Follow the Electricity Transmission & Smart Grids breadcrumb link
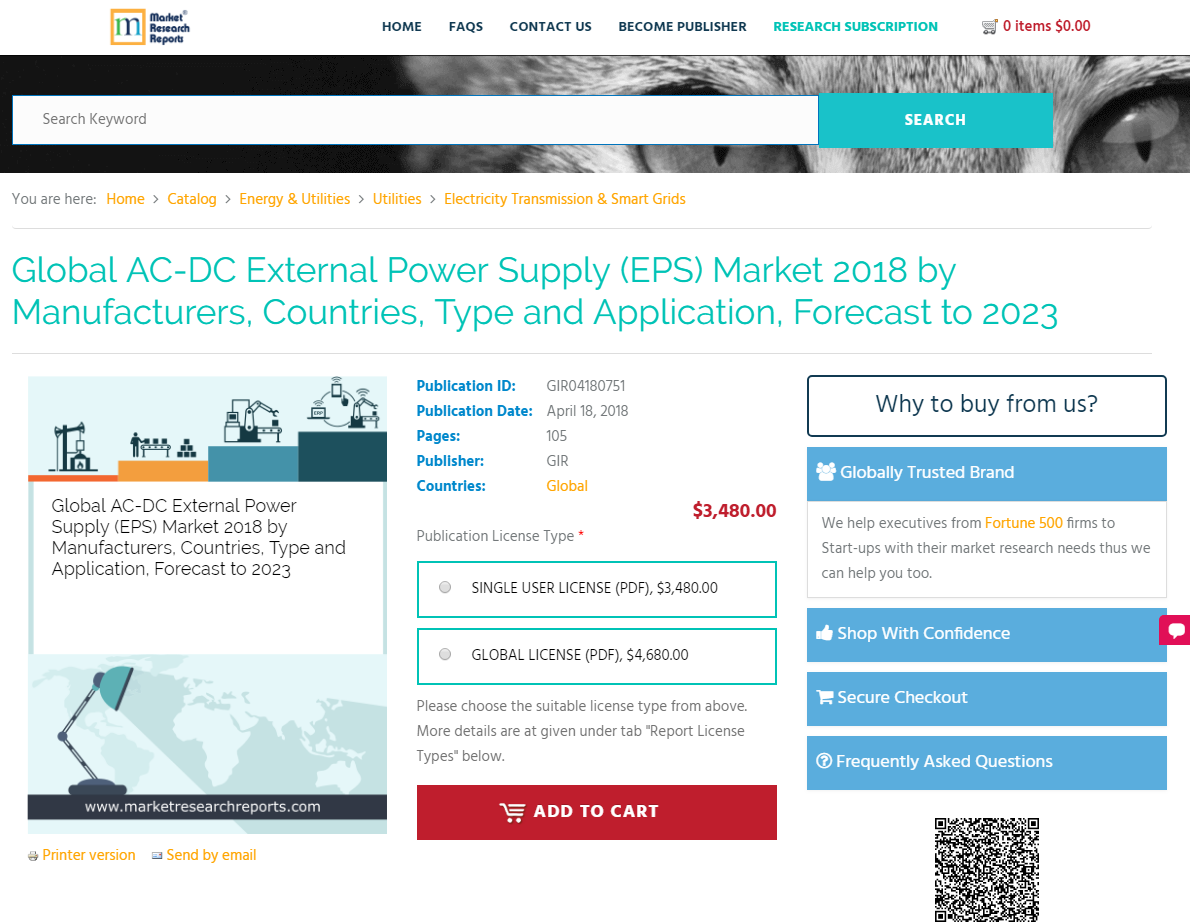The image size is (1190, 924). coord(564,199)
